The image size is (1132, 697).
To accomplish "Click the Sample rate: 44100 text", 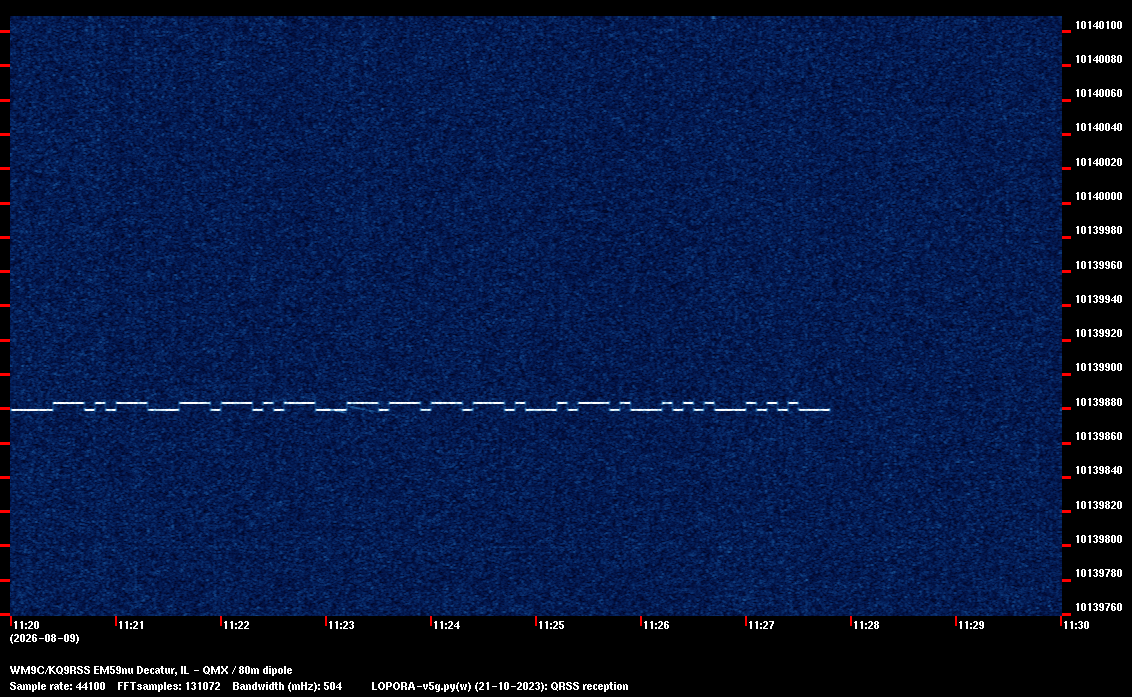I will click(x=57, y=686).
